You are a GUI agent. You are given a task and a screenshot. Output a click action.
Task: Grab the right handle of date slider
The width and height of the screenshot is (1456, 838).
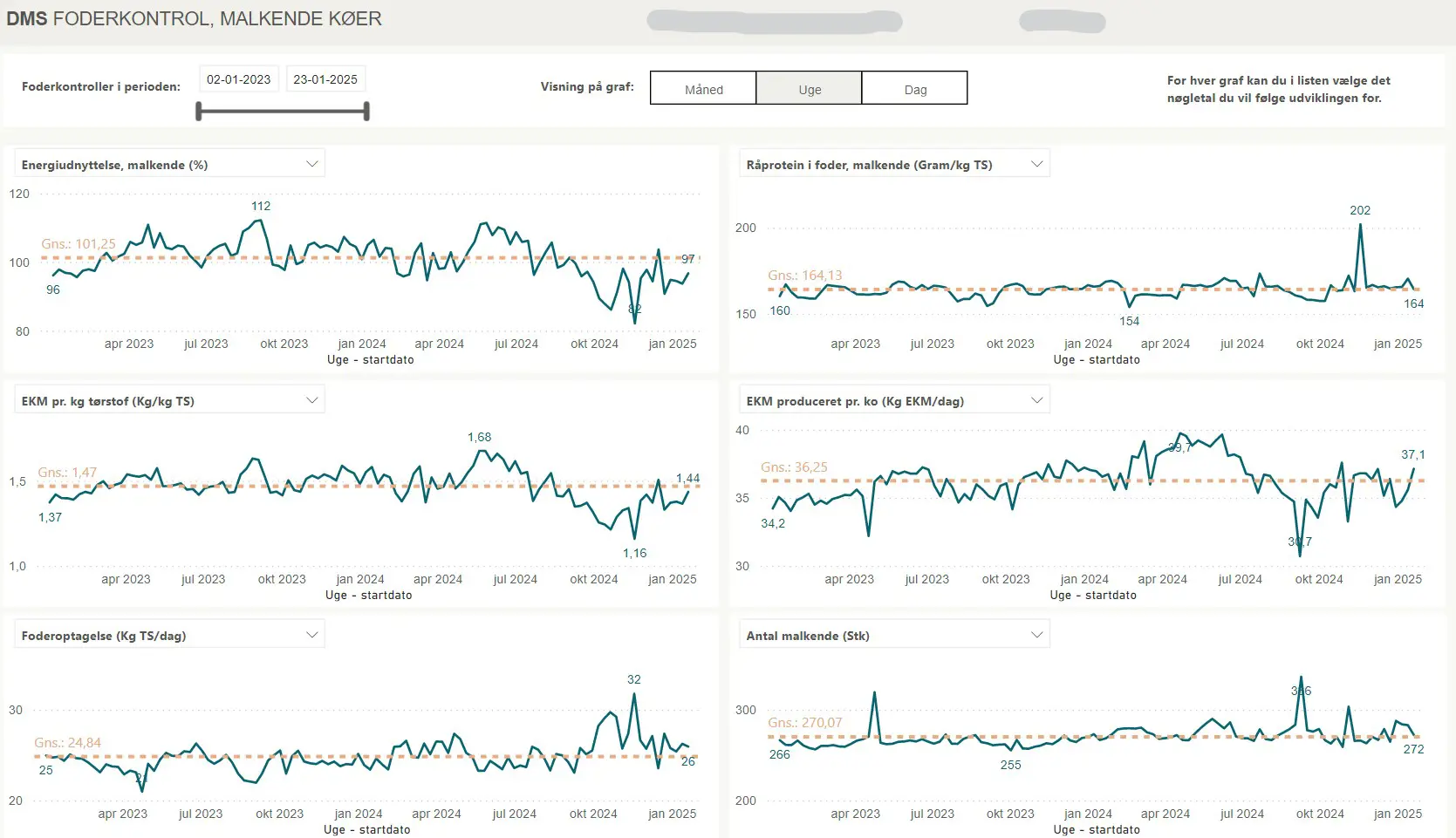tap(366, 111)
